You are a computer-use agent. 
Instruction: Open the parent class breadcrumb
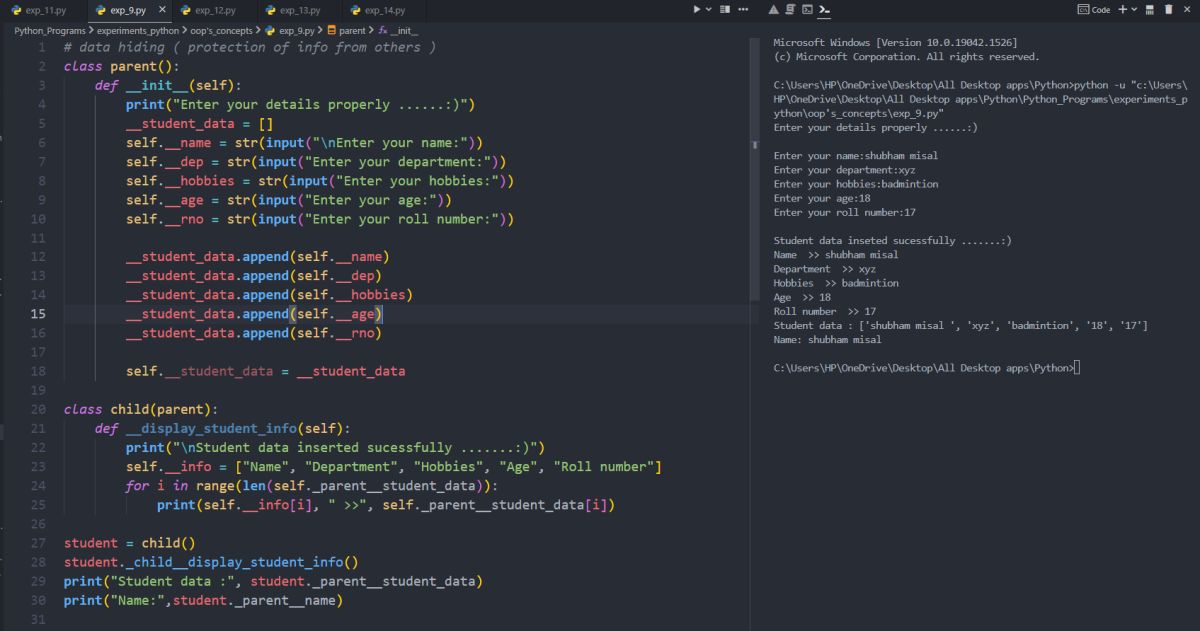[x=346, y=30]
